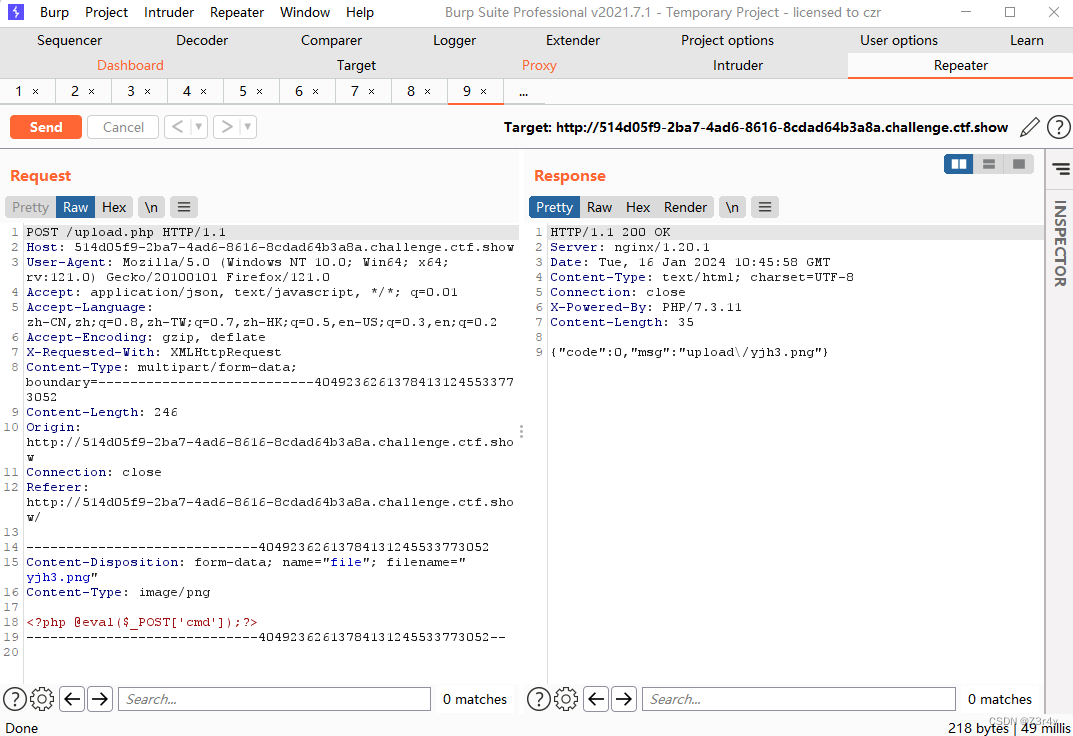Image resolution: width=1073 pixels, height=736 pixels.
Task: Open the Burp menu
Action: click(54, 12)
